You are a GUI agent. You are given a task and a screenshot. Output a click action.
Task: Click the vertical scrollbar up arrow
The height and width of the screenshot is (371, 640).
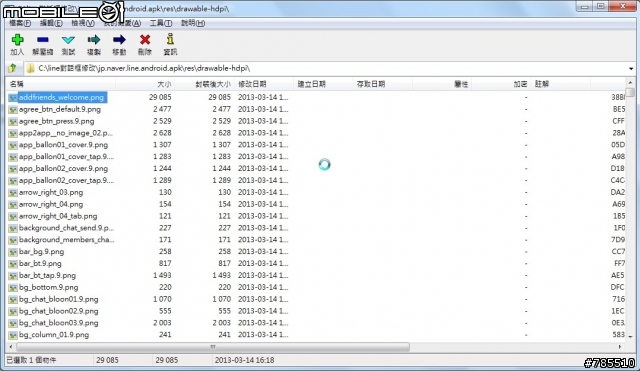[631, 83]
